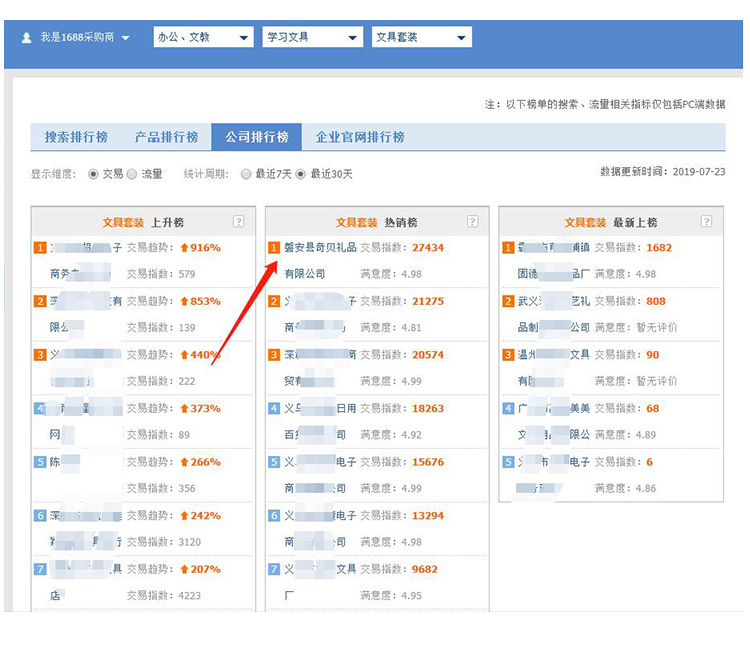The image size is (750, 650).
Task: Open 磐安县奇贝礼品 company link
Action: [x=320, y=248]
